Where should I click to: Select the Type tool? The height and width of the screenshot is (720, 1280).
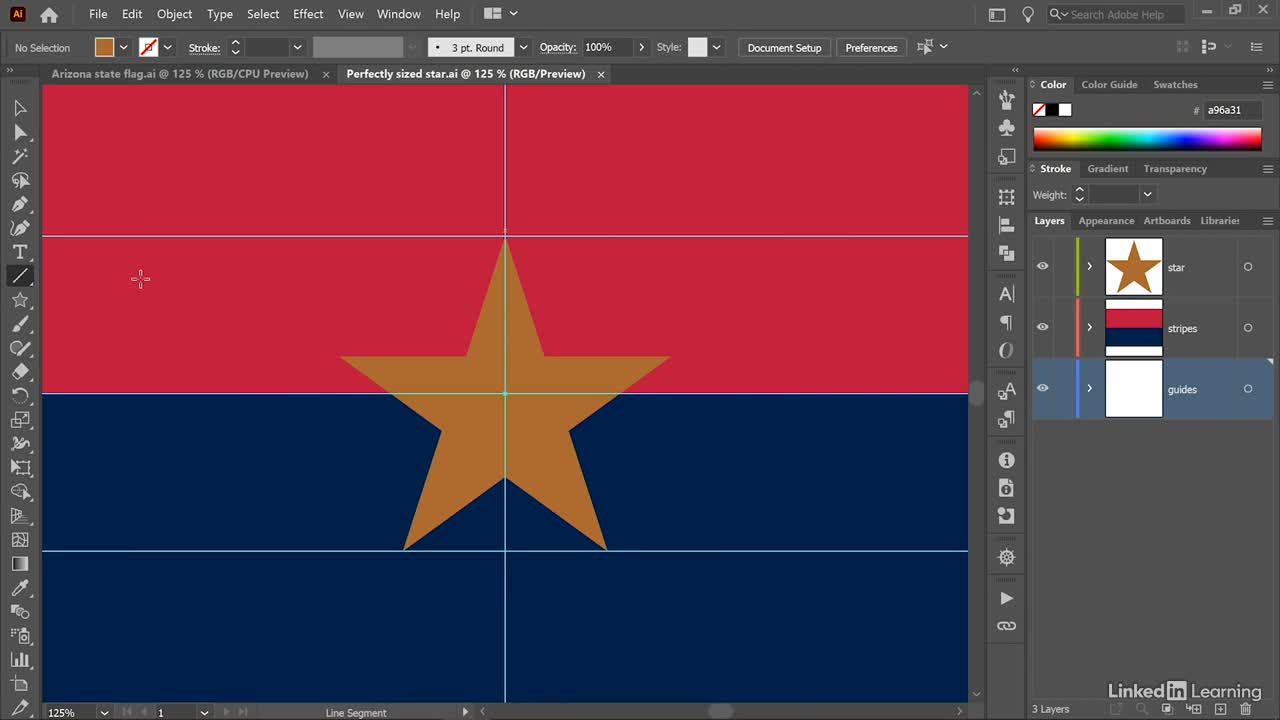[x=20, y=252]
